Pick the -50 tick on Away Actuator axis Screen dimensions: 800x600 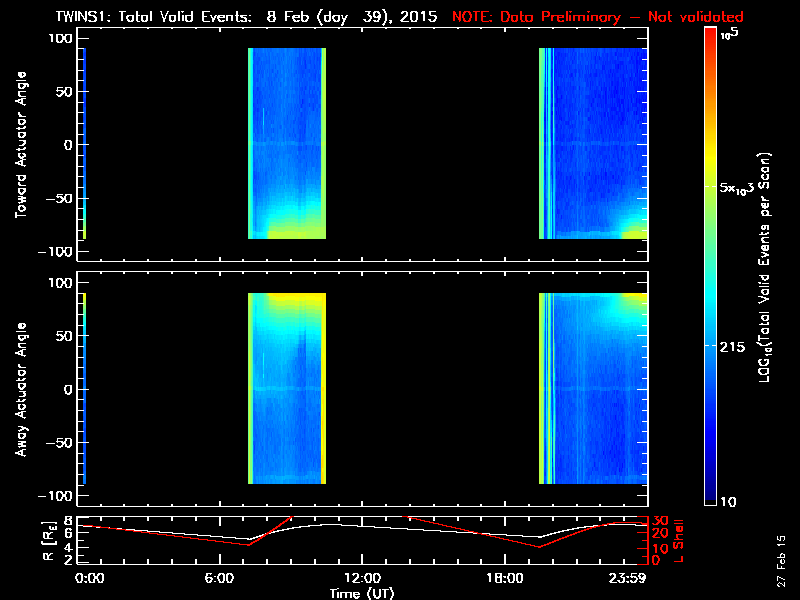tap(60, 442)
